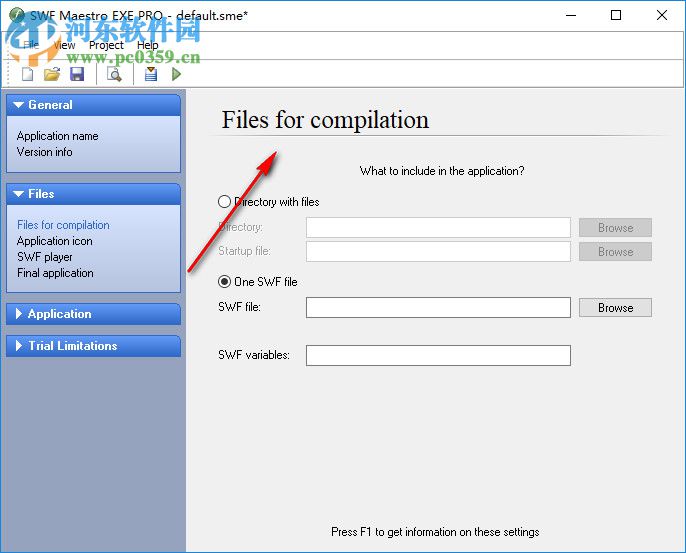This screenshot has width=686, height=553.
Task: Click the Open project folder icon
Action: click(52, 74)
